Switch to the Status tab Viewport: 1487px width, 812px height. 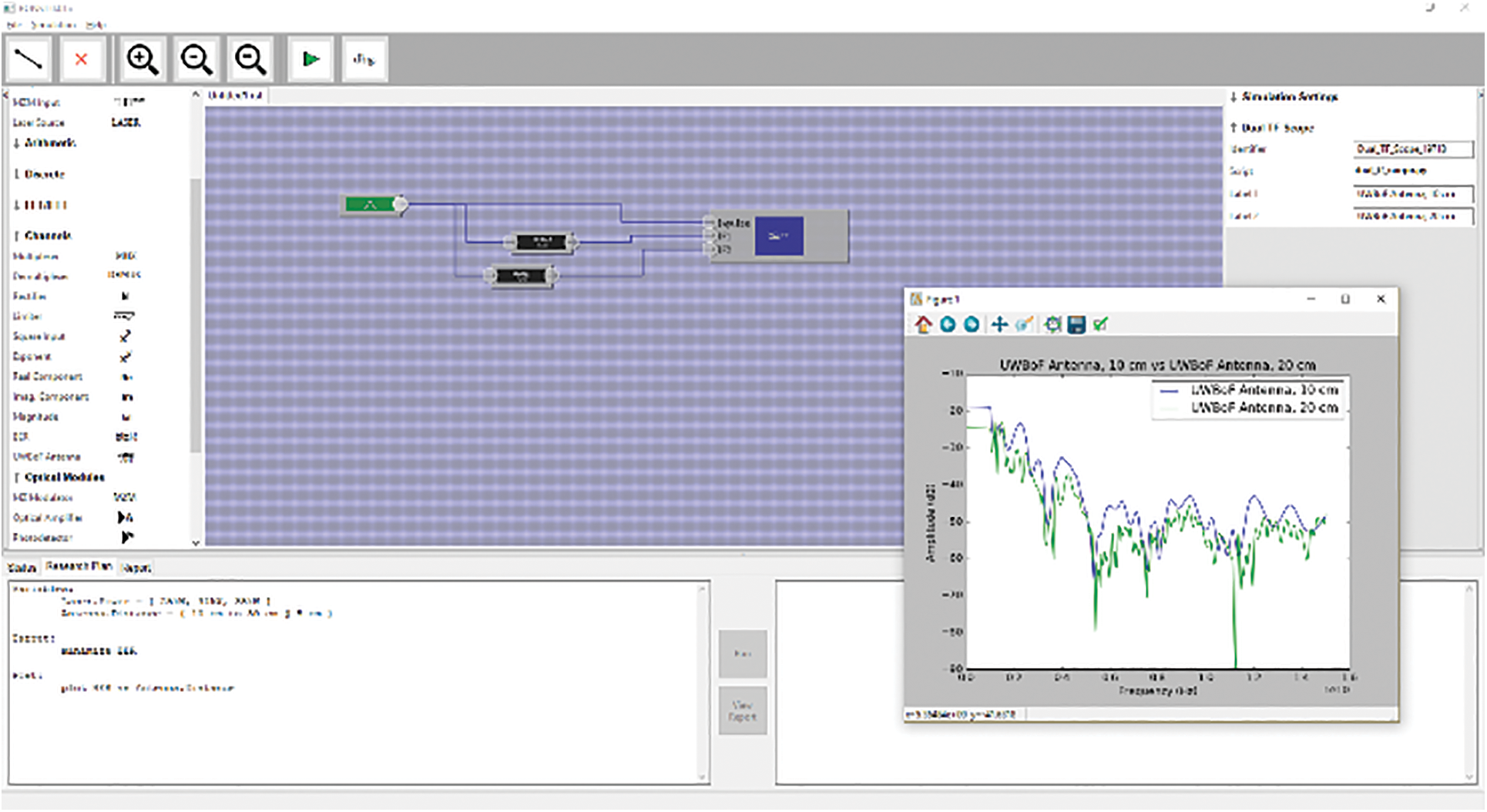tap(22, 568)
